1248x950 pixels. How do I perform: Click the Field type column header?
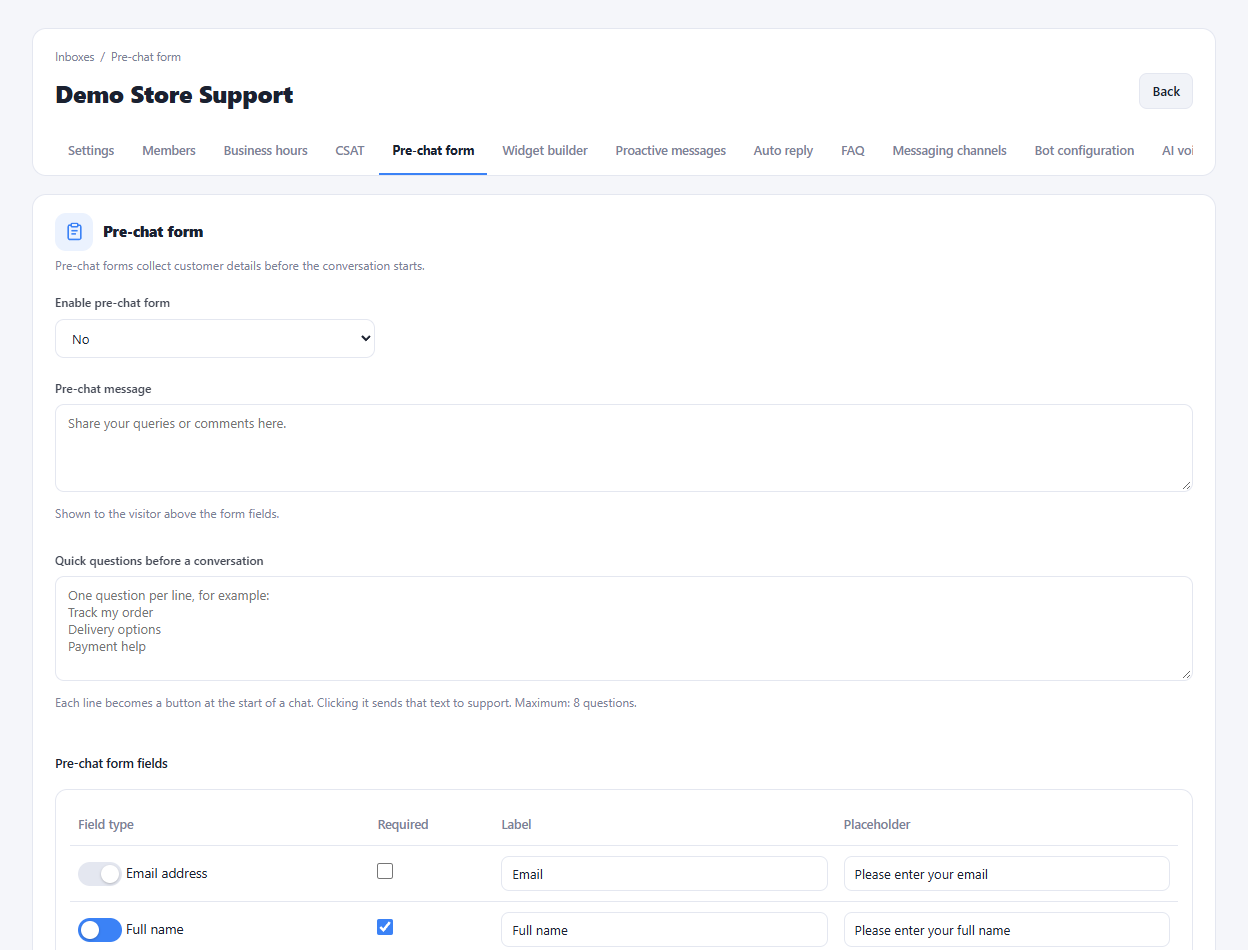[x=106, y=825]
